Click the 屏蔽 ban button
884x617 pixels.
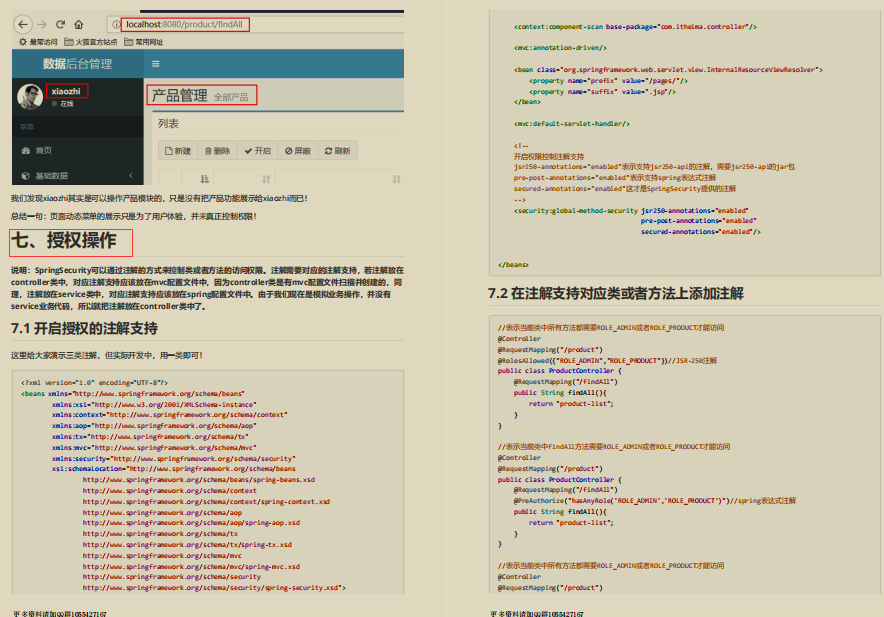tap(298, 151)
